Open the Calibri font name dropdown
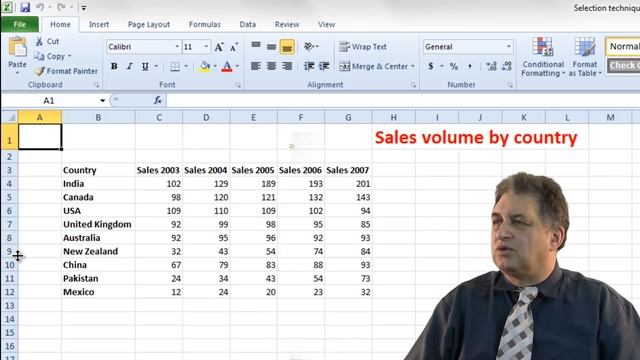Image resolution: width=640 pixels, height=360 pixels. [177, 47]
